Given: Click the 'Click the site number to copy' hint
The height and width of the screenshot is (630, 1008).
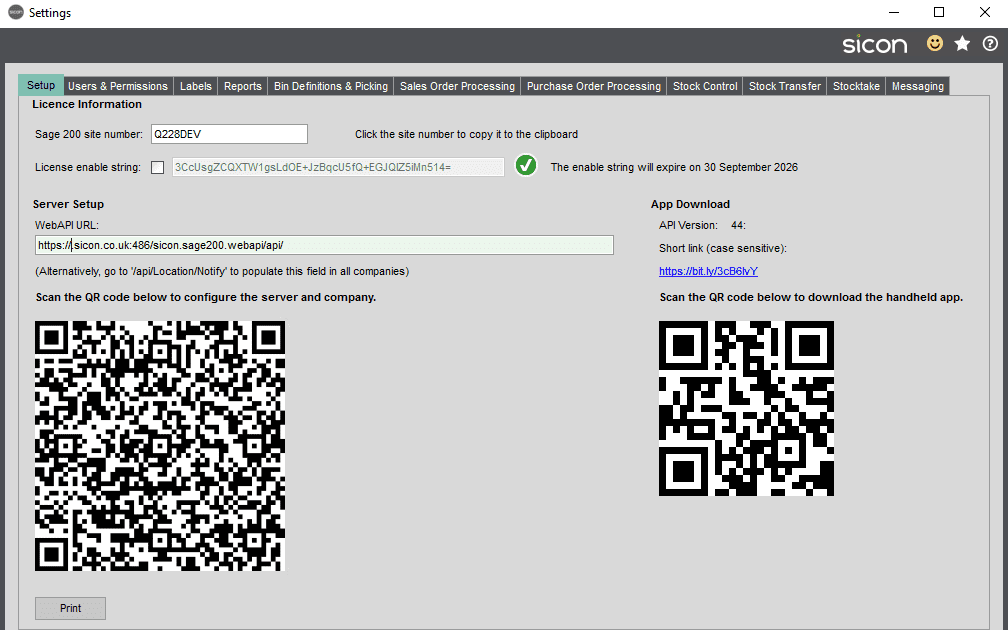Looking at the screenshot, I should [466, 134].
